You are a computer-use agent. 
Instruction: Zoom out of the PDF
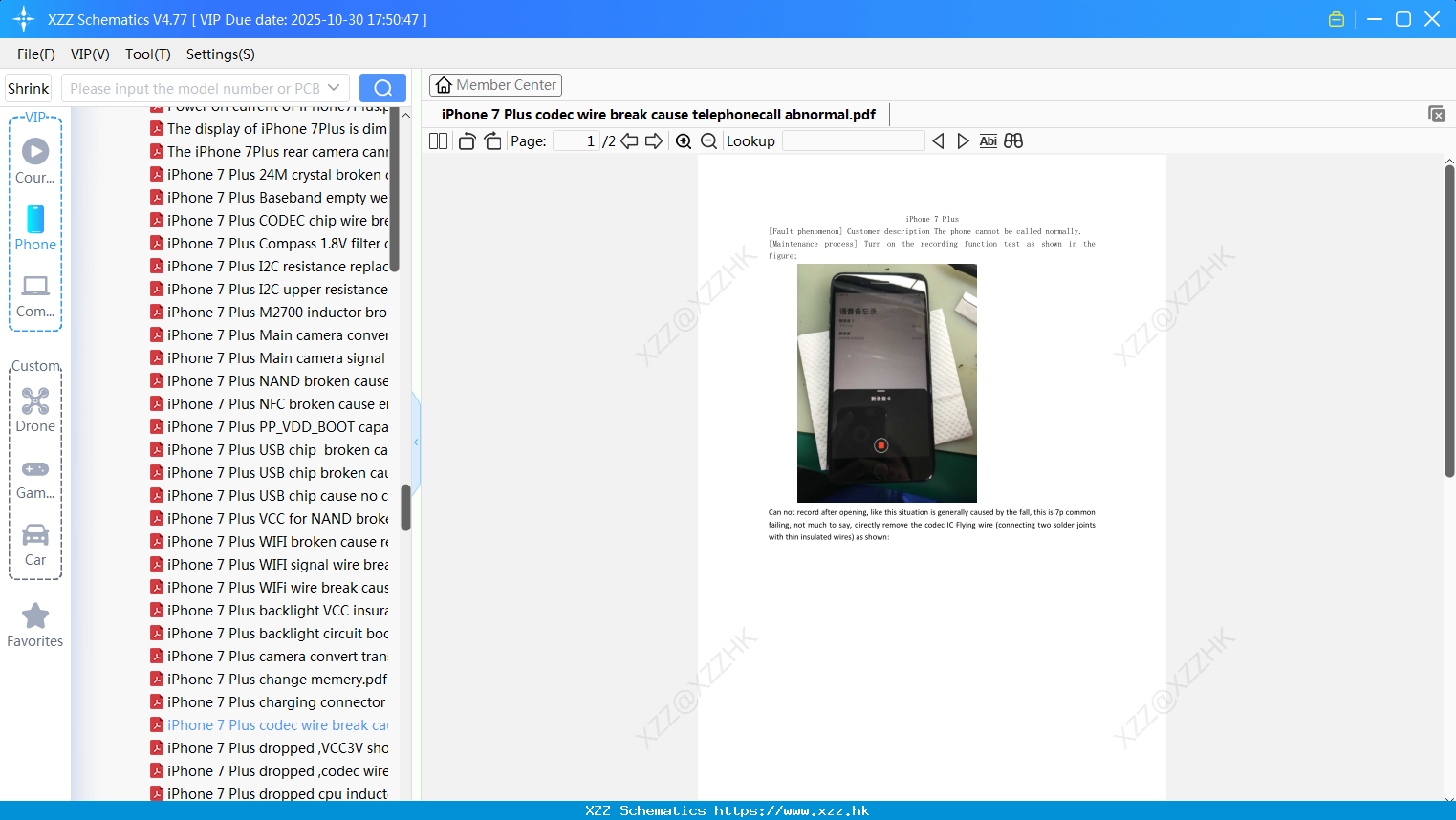[x=708, y=141]
